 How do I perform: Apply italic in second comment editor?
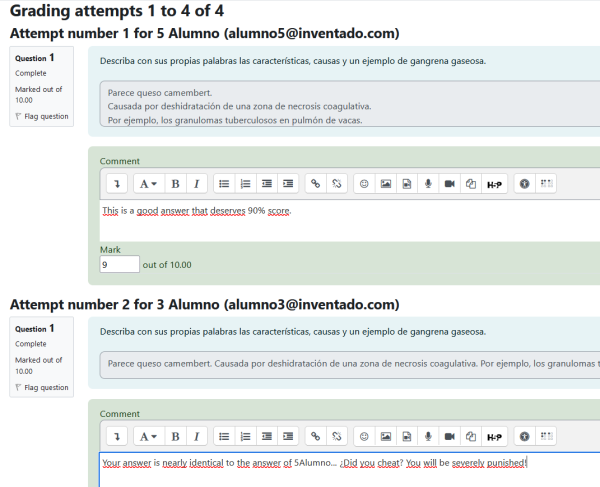coord(197,437)
